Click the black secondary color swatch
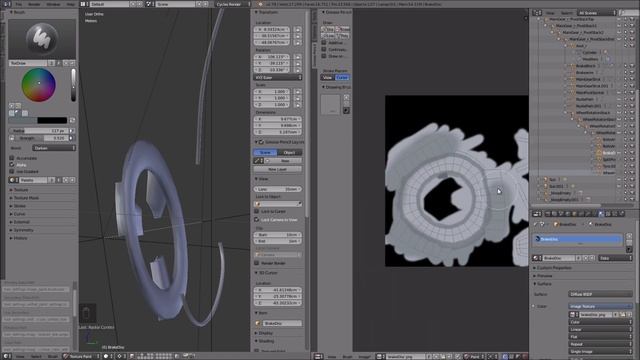The height and width of the screenshot is (360, 640). 52,120
